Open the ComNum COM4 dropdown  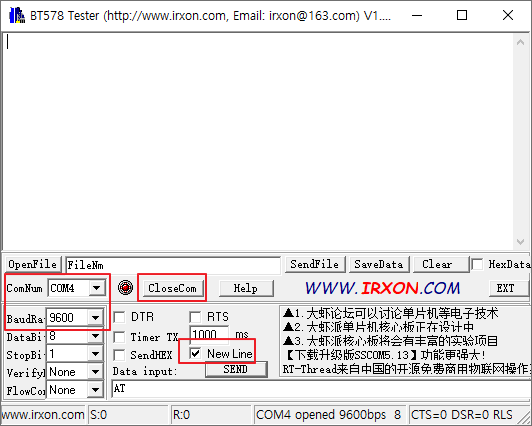click(97, 288)
